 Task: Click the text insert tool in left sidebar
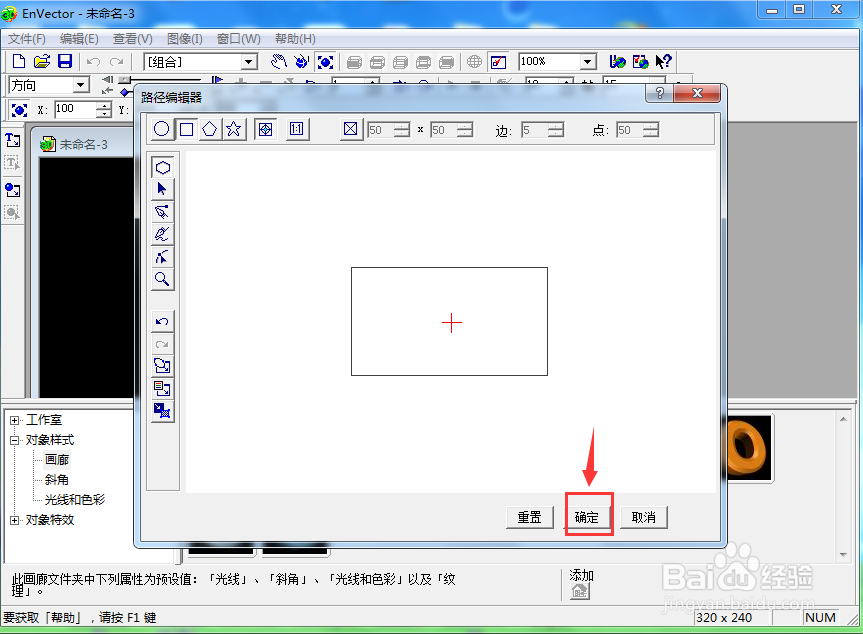[13, 140]
